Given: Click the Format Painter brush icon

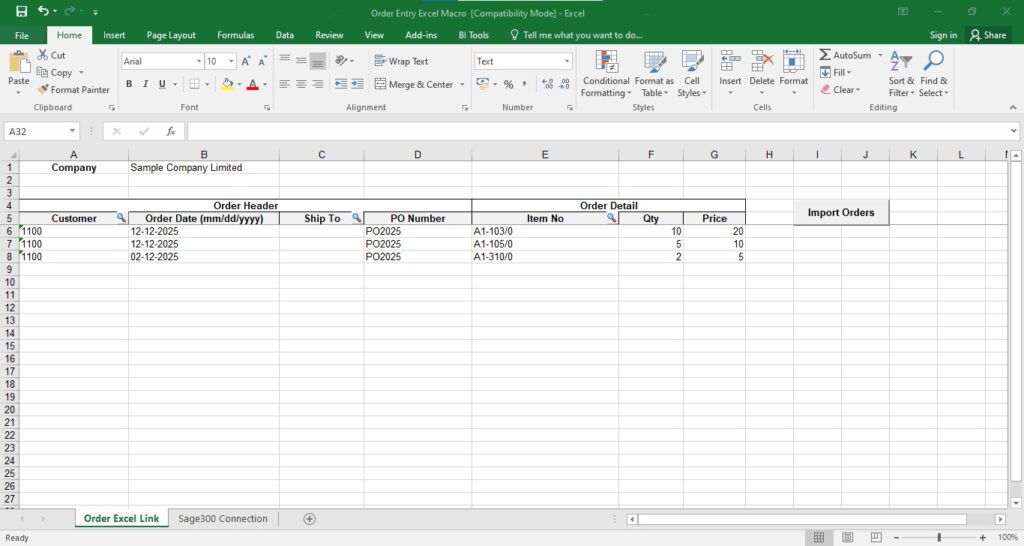Looking at the screenshot, I should (x=43, y=90).
